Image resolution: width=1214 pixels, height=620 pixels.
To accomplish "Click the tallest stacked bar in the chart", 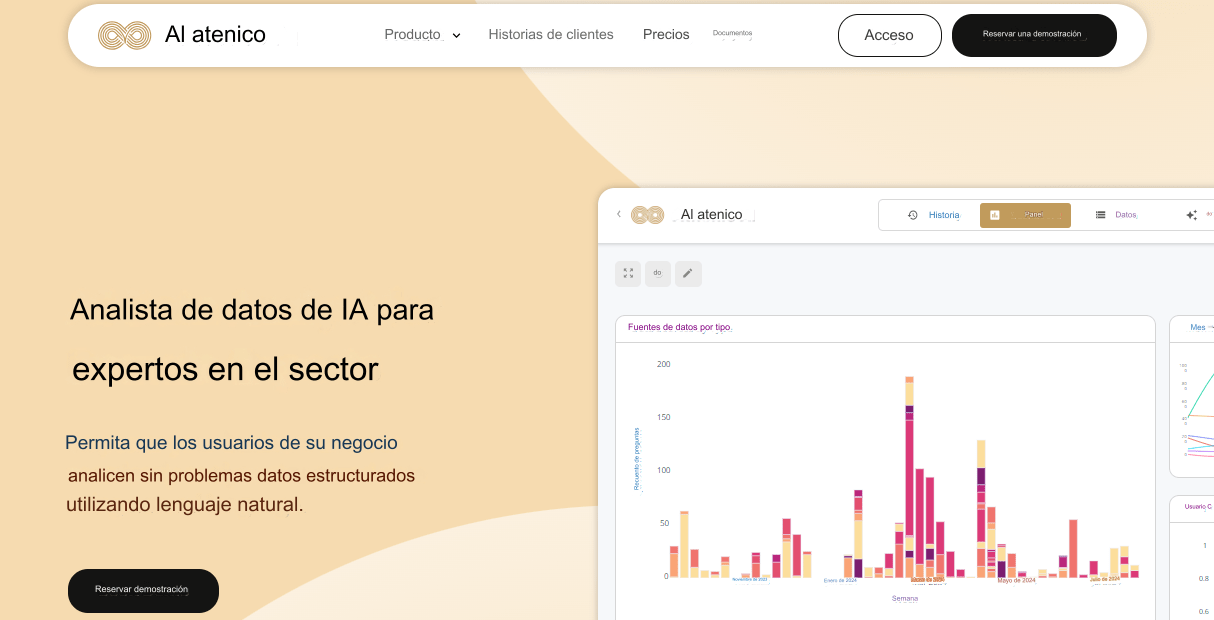I will pyautogui.click(x=910, y=477).
